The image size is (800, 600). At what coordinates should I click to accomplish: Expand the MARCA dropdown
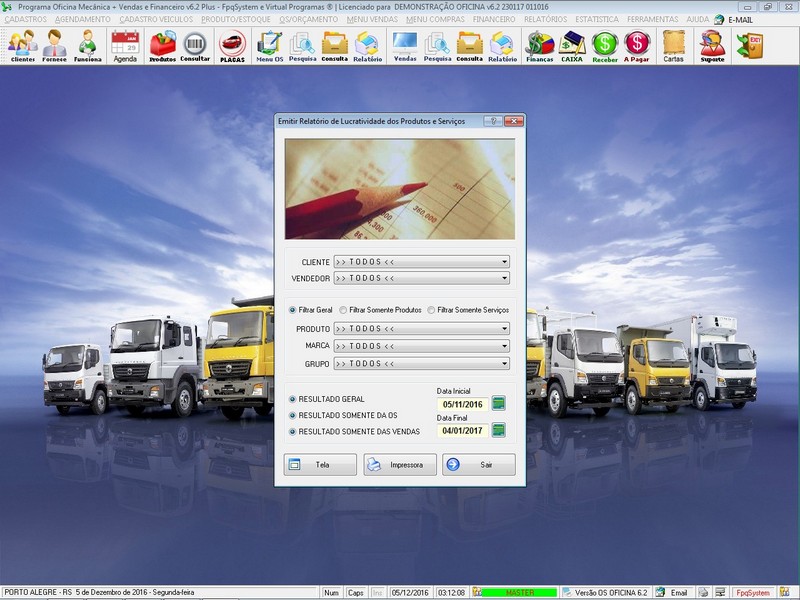click(504, 346)
